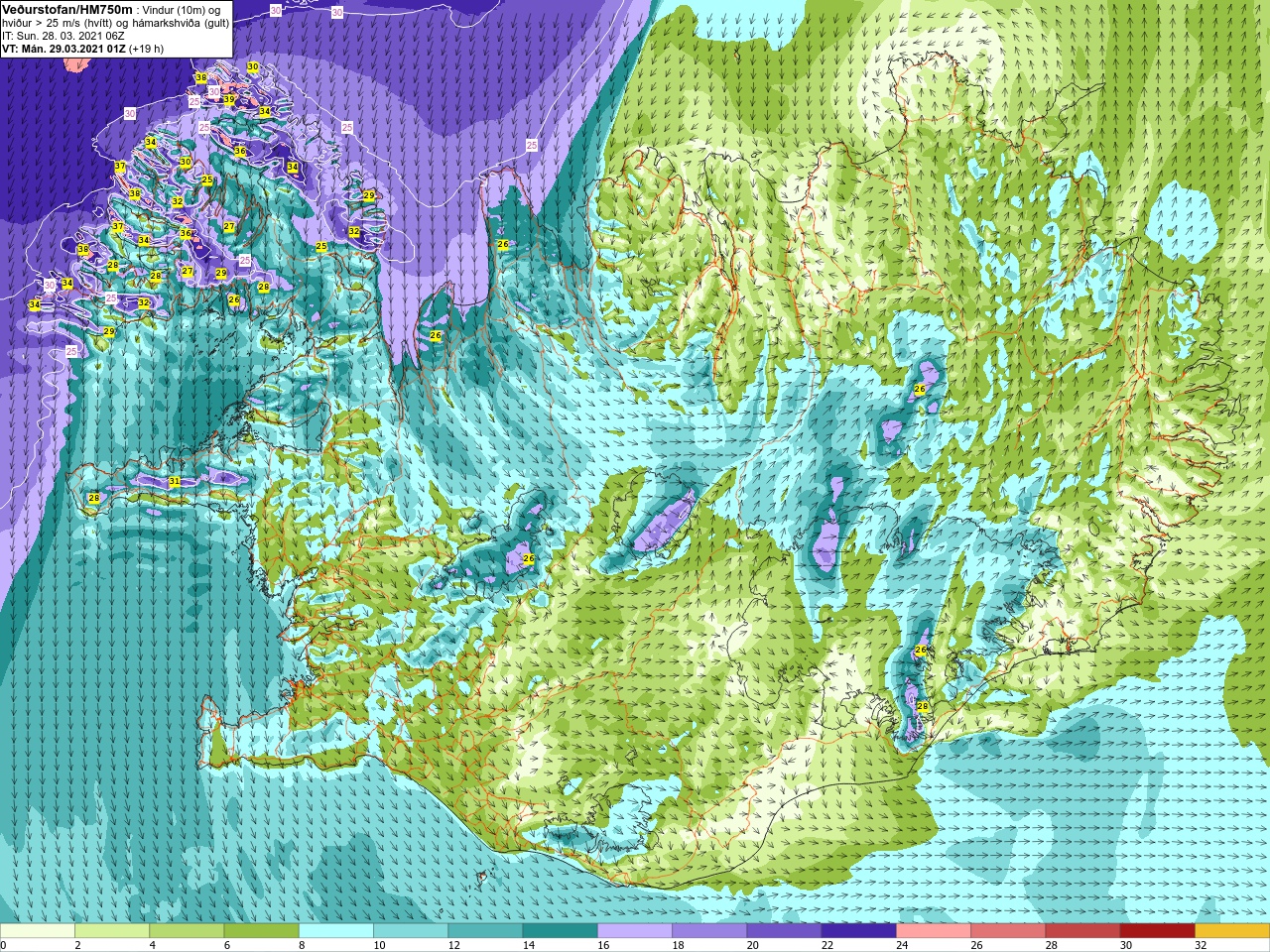Select the "IT: Sun. 28. 03. 2021 06Z" line
Screen dimensions: 1270x952
click(x=63, y=36)
